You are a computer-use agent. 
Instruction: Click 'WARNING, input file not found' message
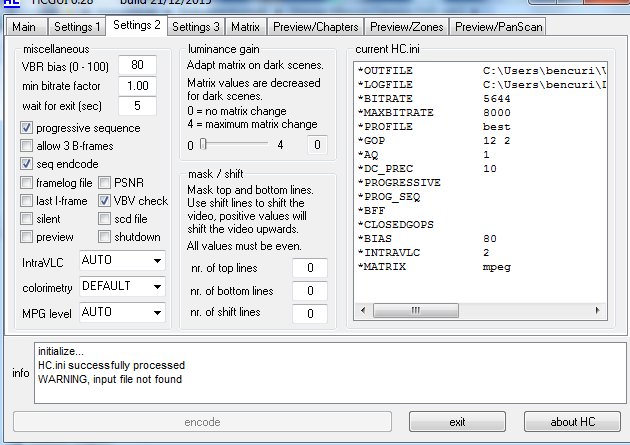[110, 379]
